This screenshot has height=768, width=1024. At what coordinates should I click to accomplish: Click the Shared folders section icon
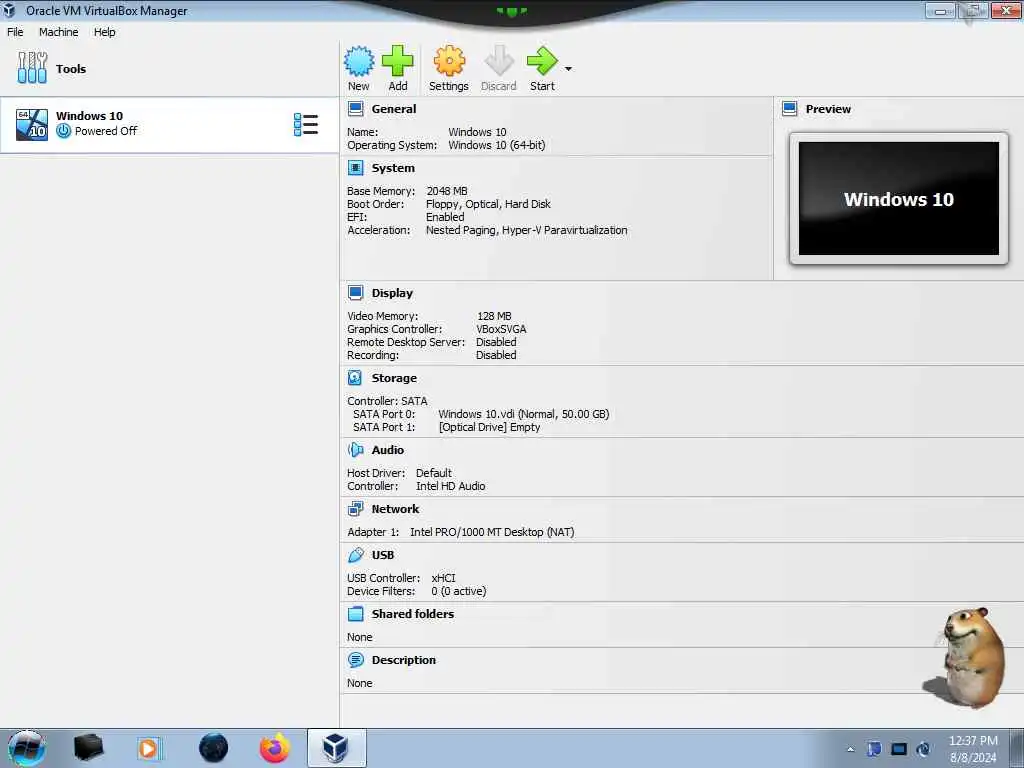355,613
